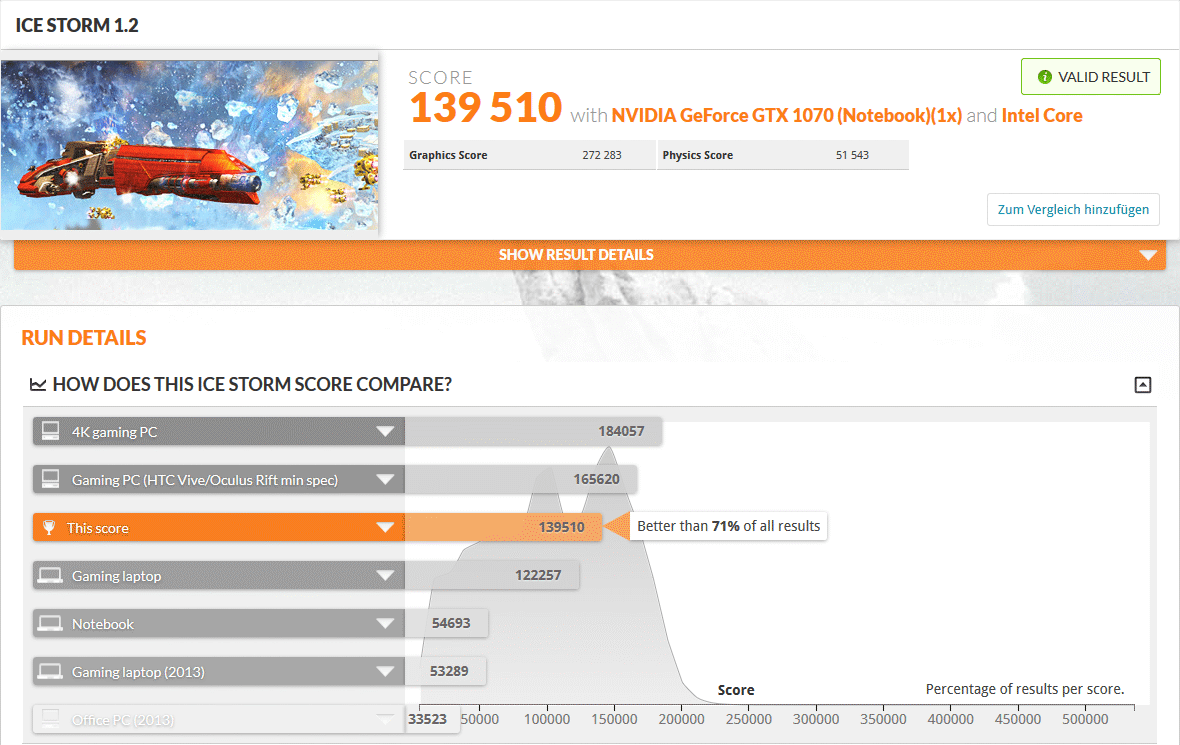Click the Gaming laptop icon
Screen dimensions: 1180x745
50,576
